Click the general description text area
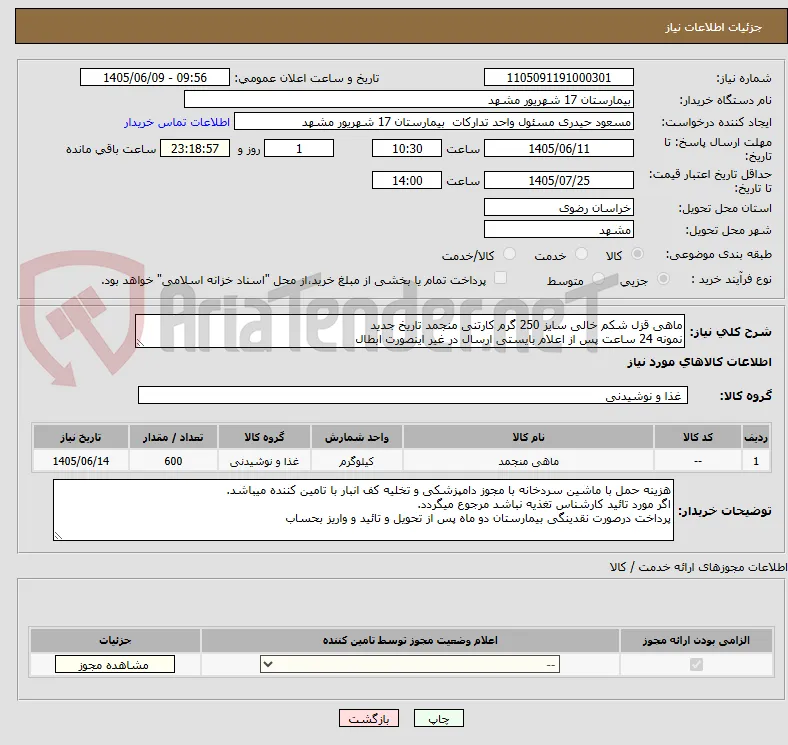The width and height of the screenshot is (788, 745). (410, 331)
